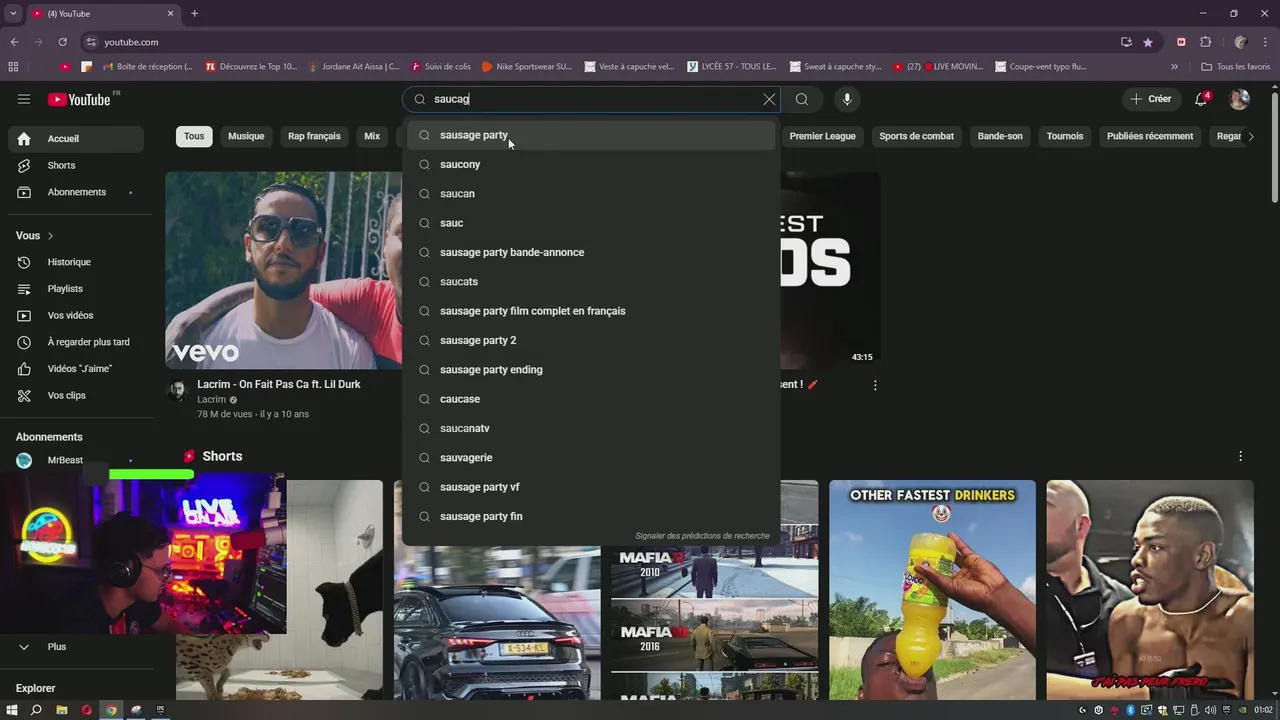Open the notifications bell
This screenshot has width=1280, height=720.
tap(1201, 99)
